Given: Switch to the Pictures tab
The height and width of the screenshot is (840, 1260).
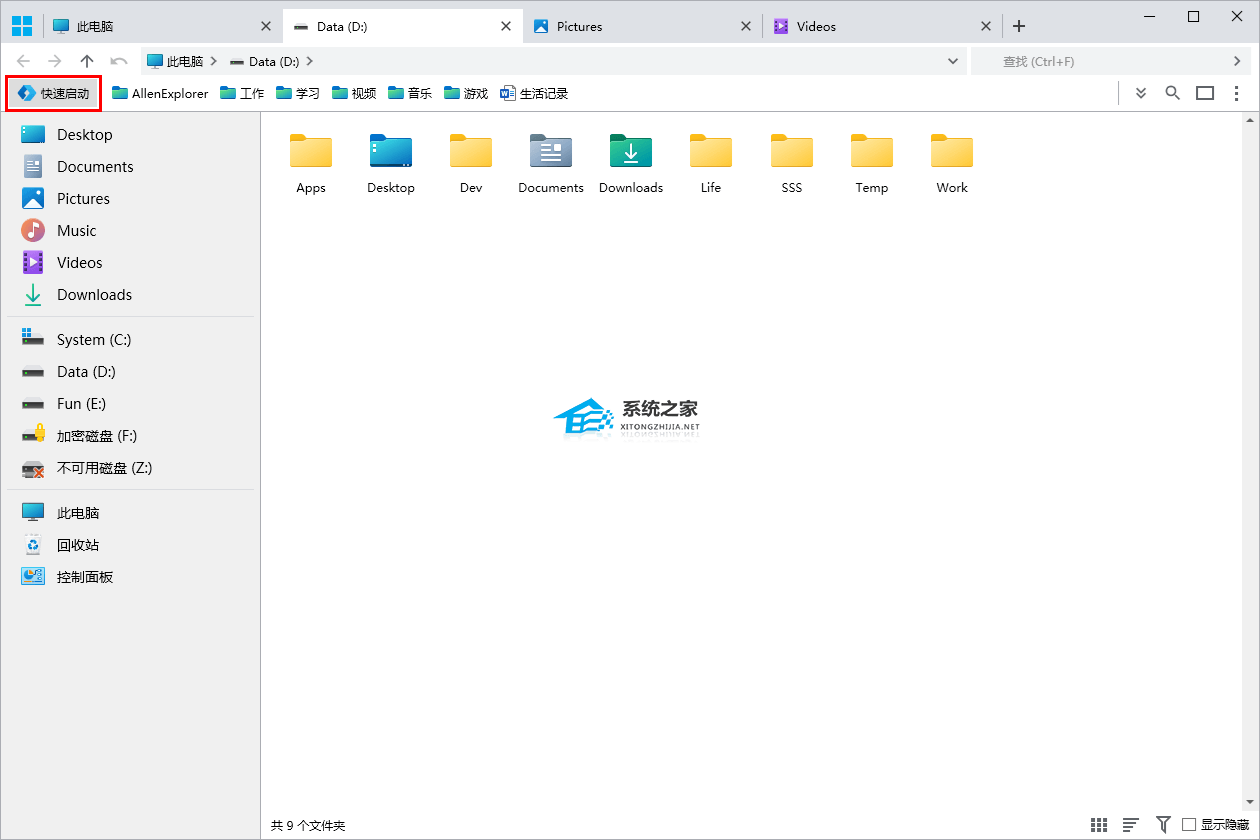Looking at the screenshot, I should click(580, 26).
